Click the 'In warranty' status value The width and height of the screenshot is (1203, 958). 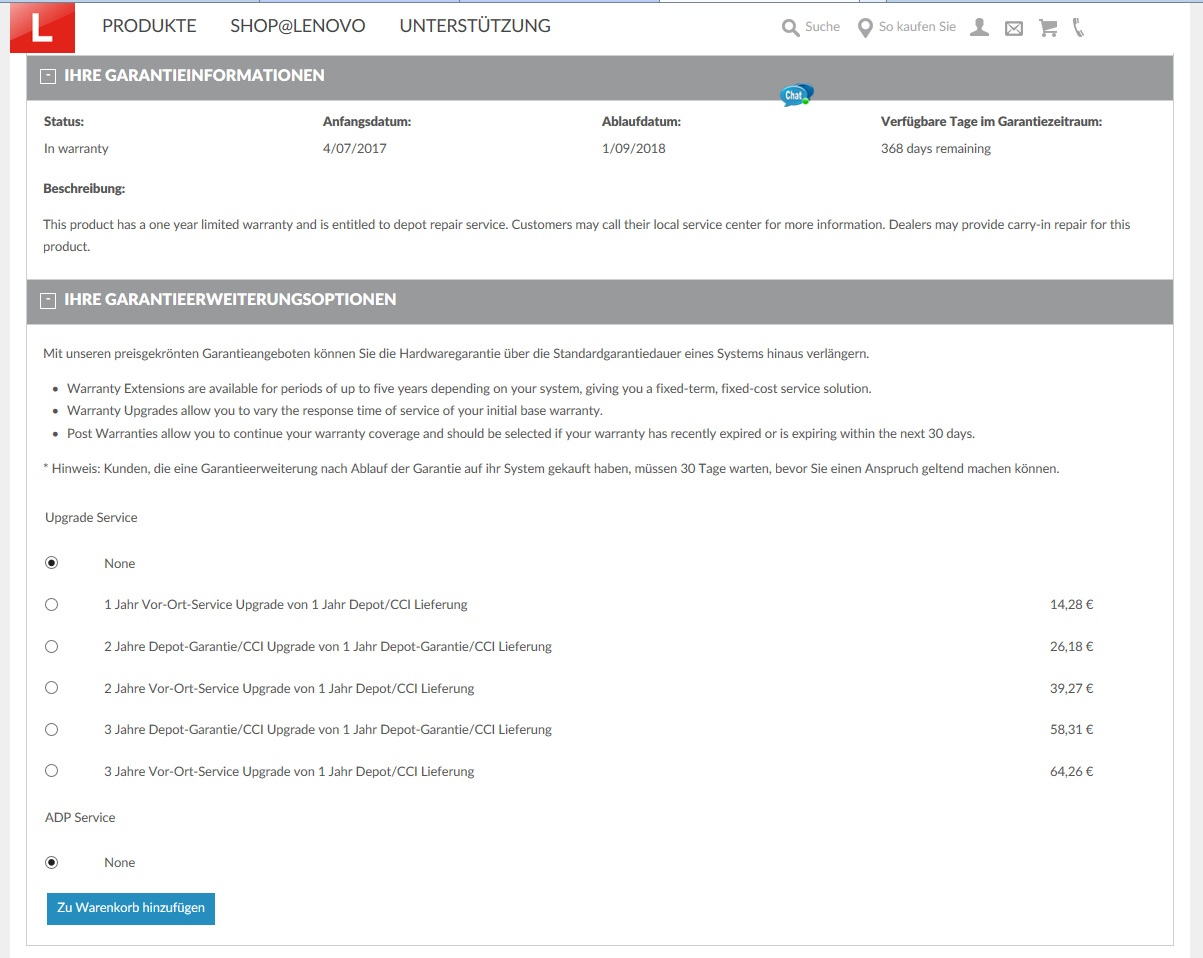click(x=76, y=149)
